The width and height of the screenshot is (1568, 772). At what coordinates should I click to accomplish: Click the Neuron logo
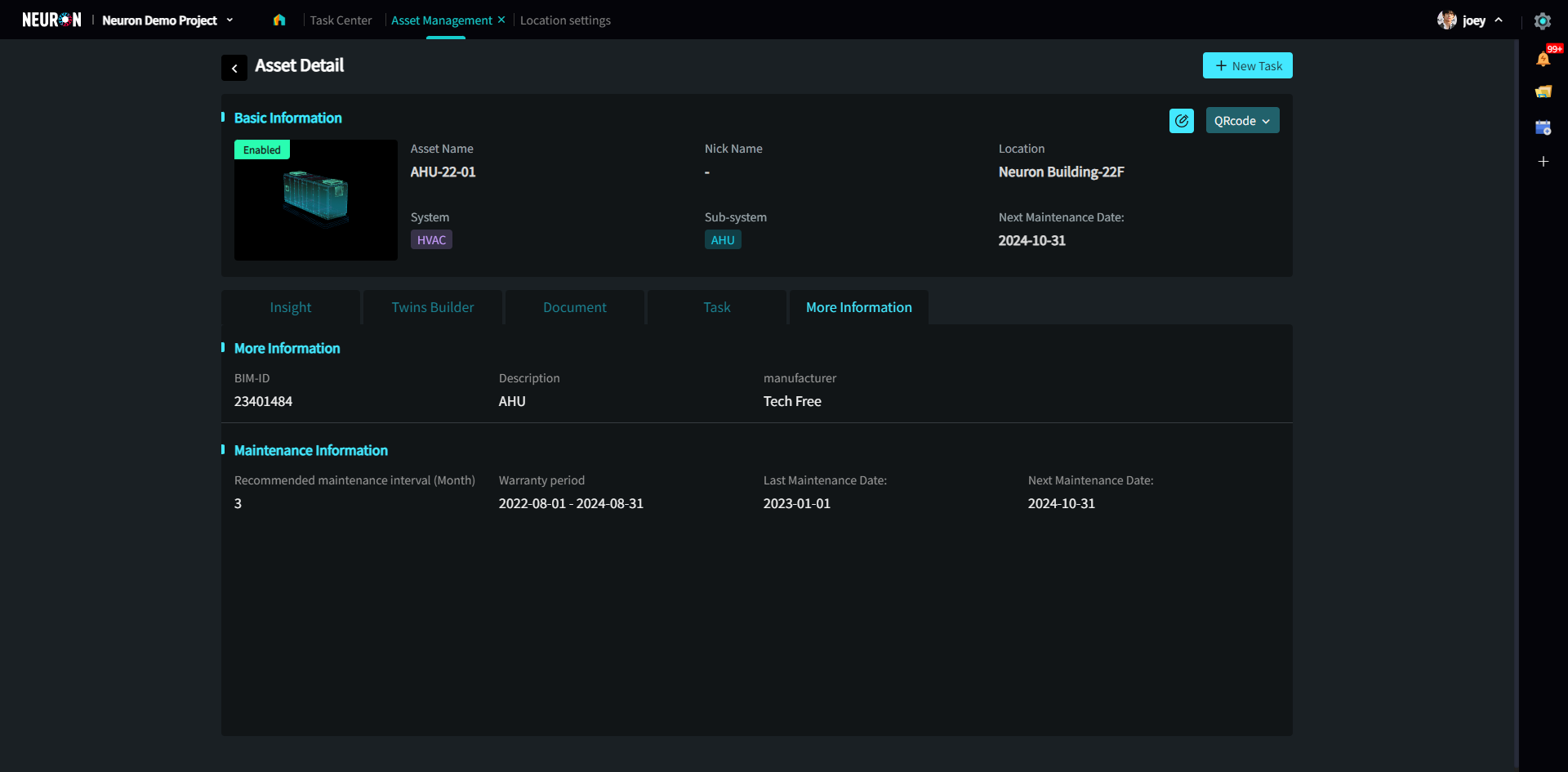coord(51,20)
